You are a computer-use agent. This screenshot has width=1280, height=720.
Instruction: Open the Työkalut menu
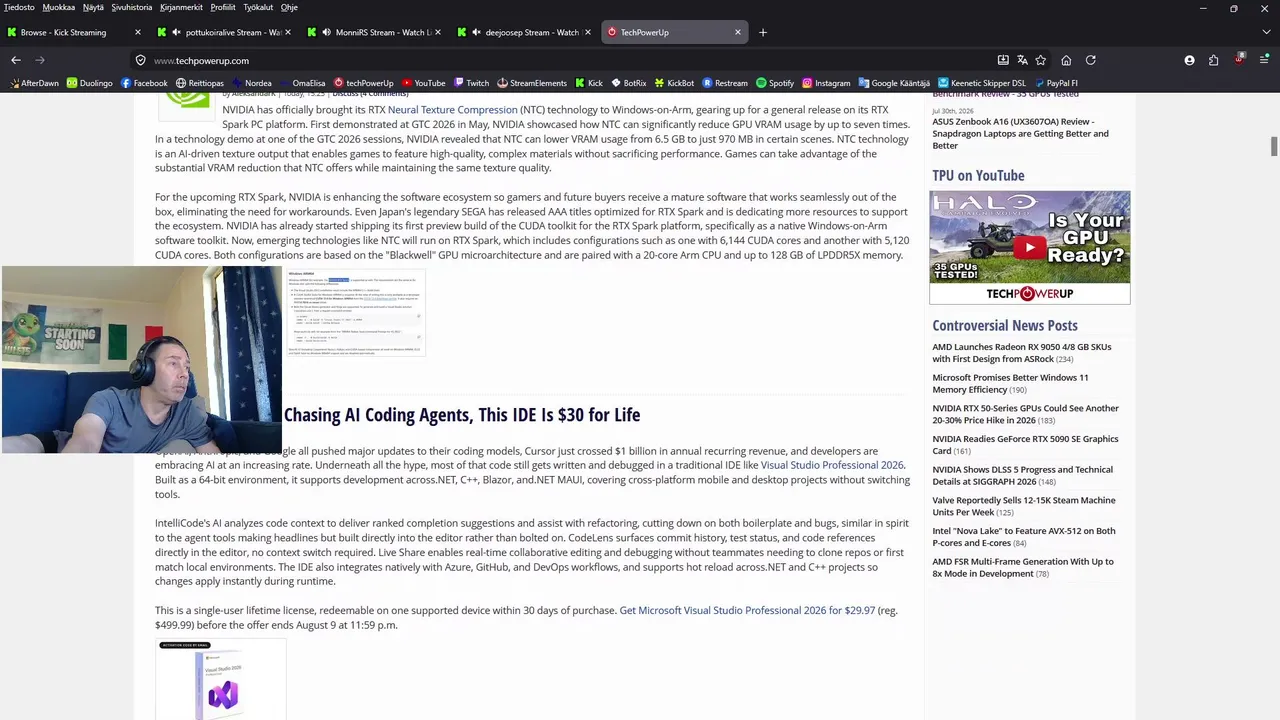(258, 7)
